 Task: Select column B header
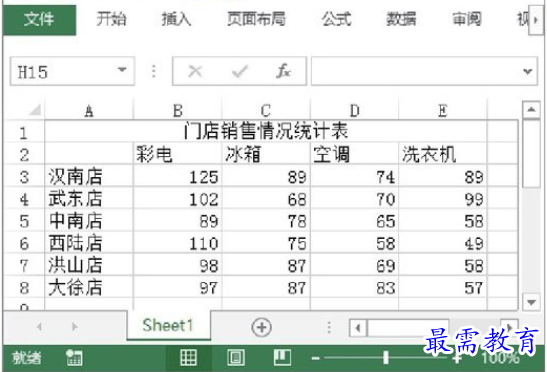point(178,111)
